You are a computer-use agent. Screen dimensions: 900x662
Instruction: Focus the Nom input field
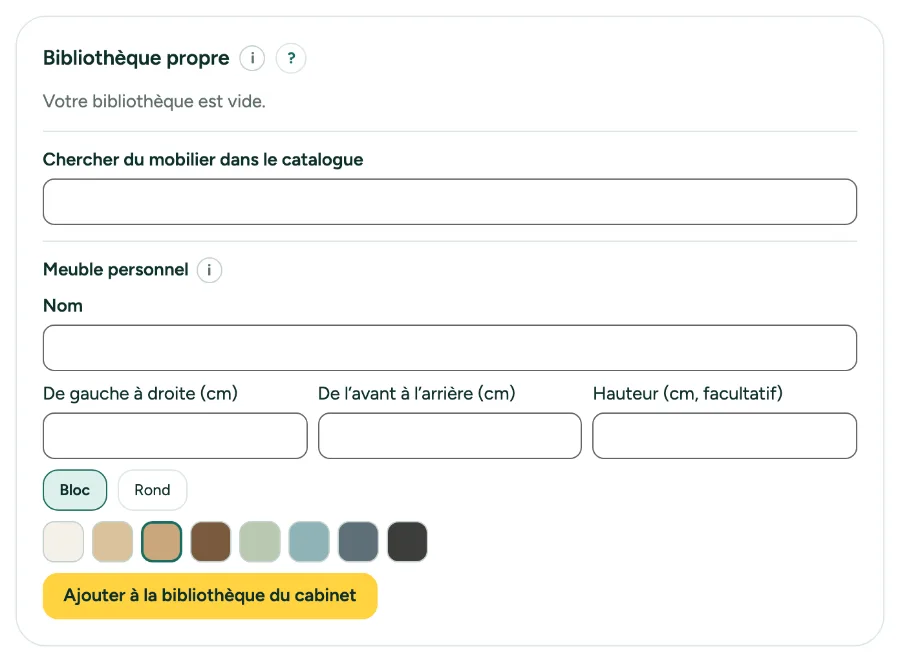tap(450, 348)
